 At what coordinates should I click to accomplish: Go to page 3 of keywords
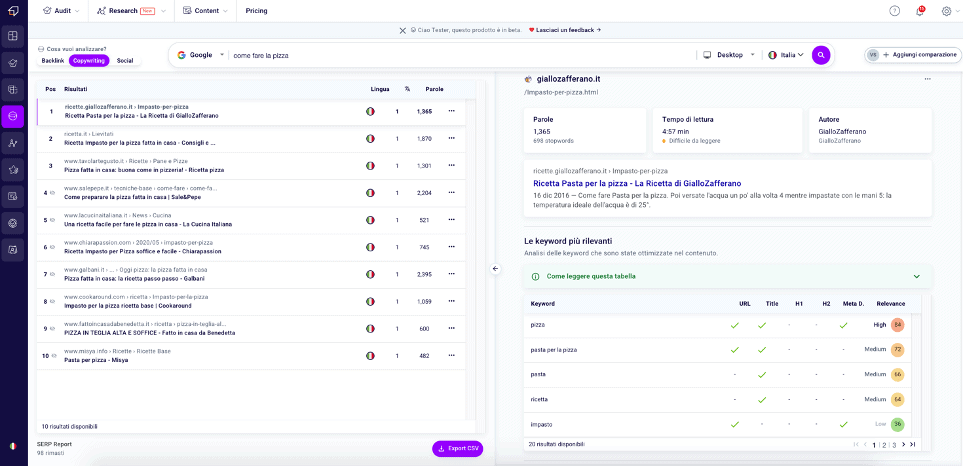(894, 444)
